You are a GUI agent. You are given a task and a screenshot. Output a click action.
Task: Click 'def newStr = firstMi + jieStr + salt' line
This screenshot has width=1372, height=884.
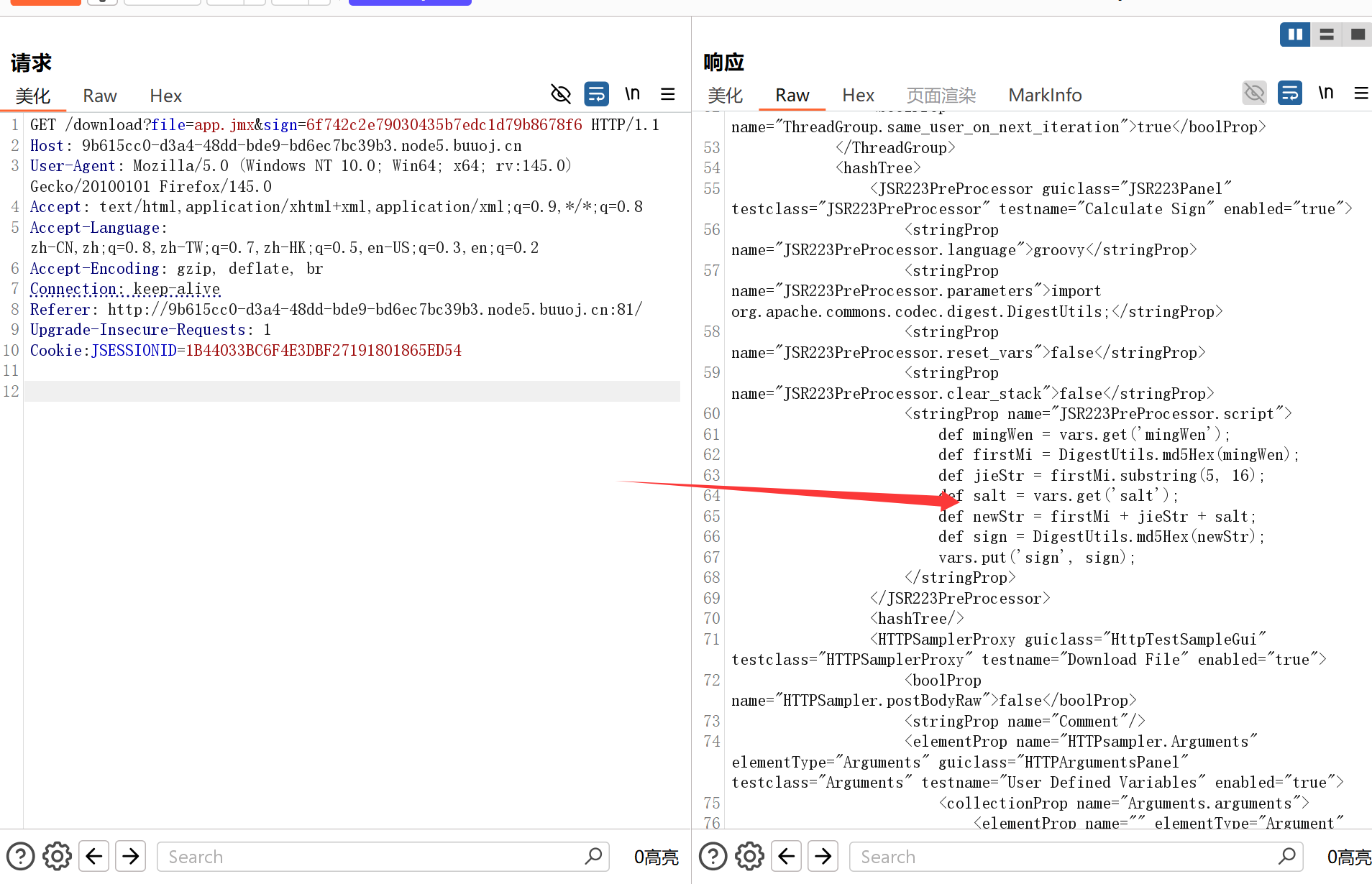[1097, 517]
